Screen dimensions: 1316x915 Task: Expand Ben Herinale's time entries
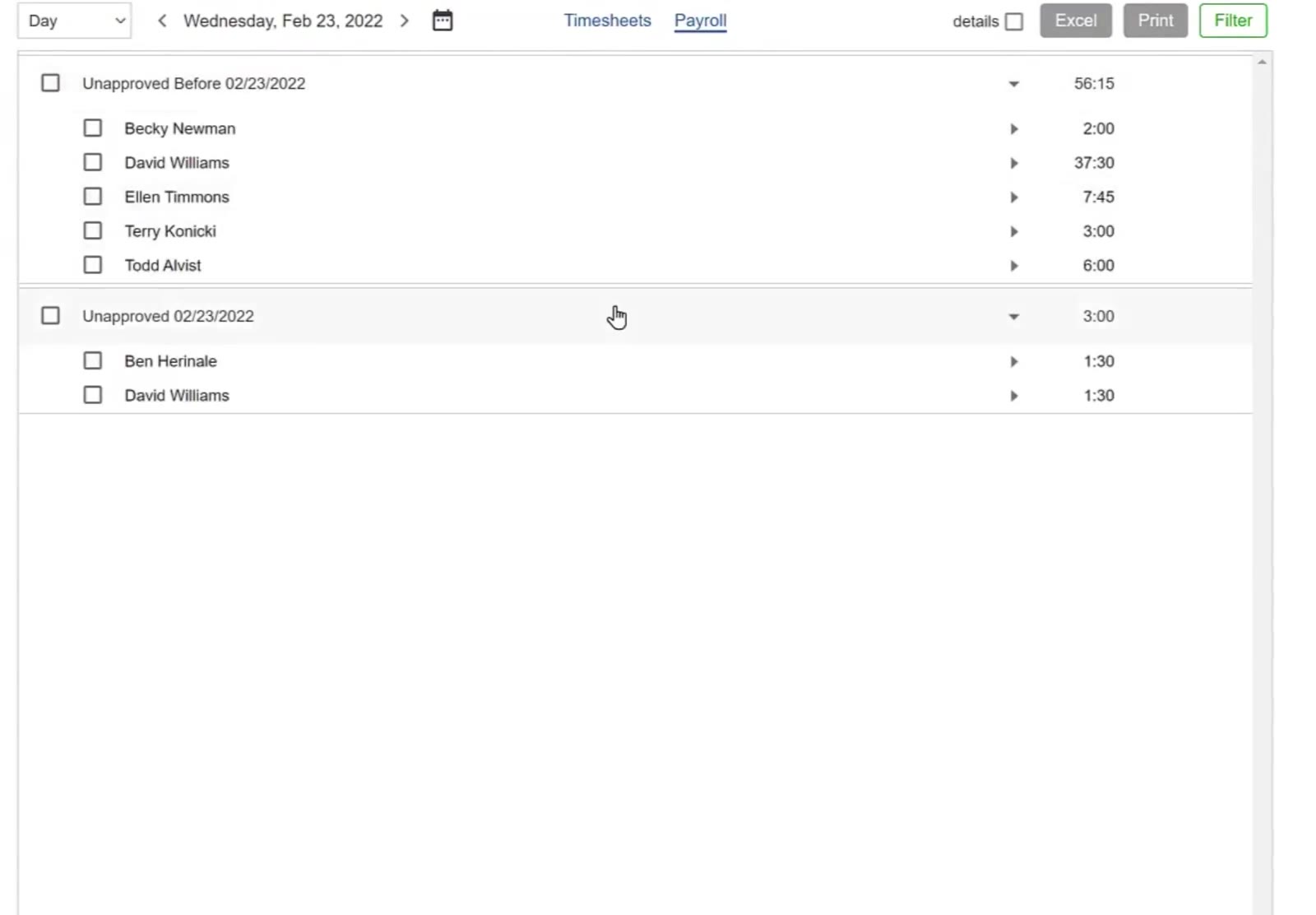pos(1014,362)
